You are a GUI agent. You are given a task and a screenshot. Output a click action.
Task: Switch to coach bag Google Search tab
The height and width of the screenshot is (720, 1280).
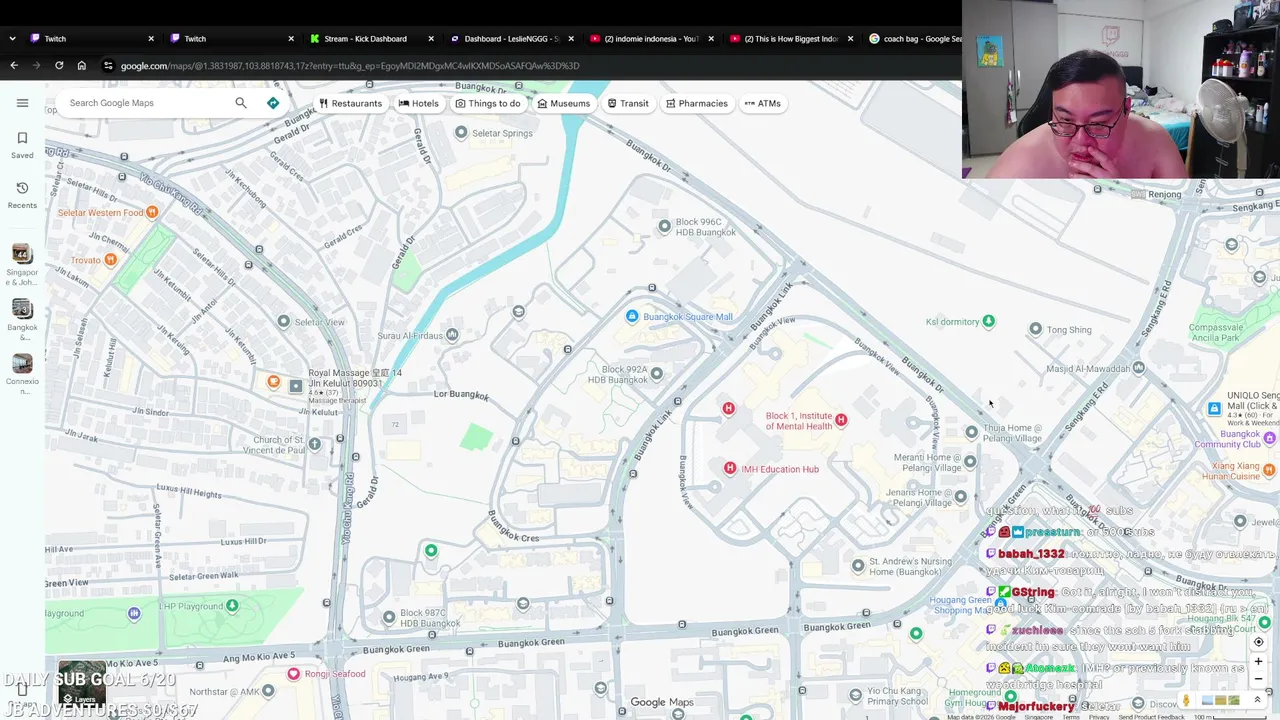click(912, 39)
